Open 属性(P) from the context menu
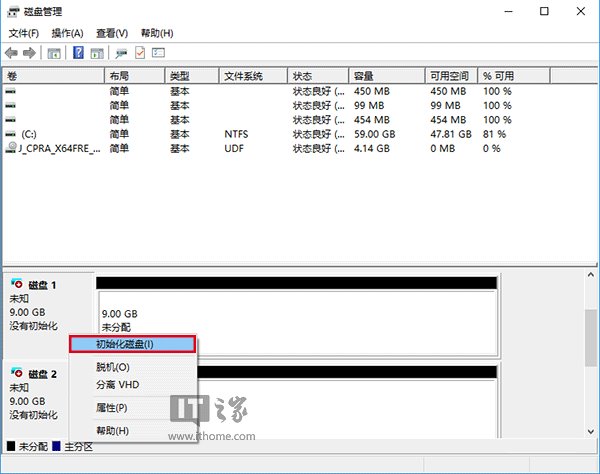 click(112, 408)
